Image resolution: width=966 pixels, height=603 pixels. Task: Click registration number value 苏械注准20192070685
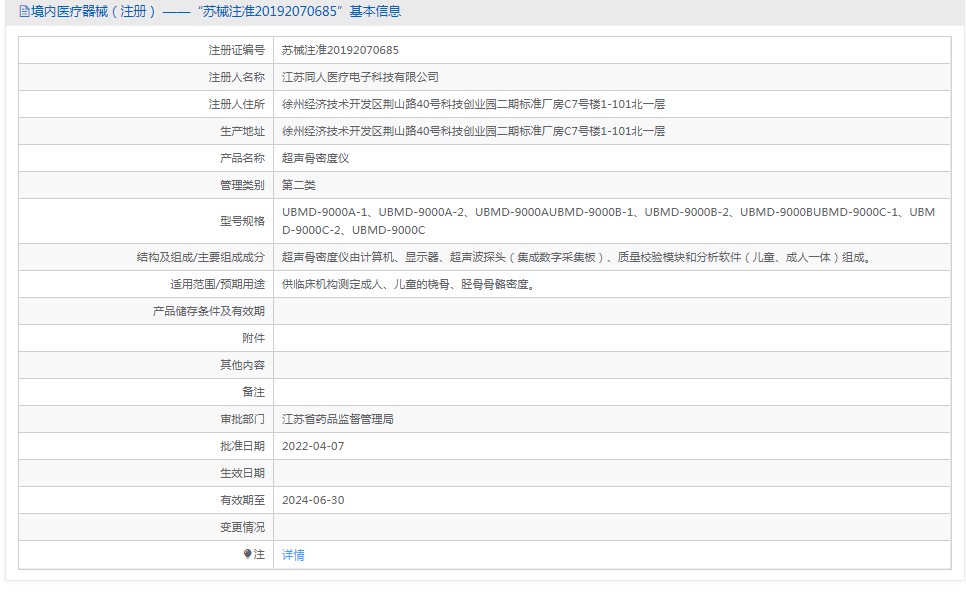(x=340, y=50)
